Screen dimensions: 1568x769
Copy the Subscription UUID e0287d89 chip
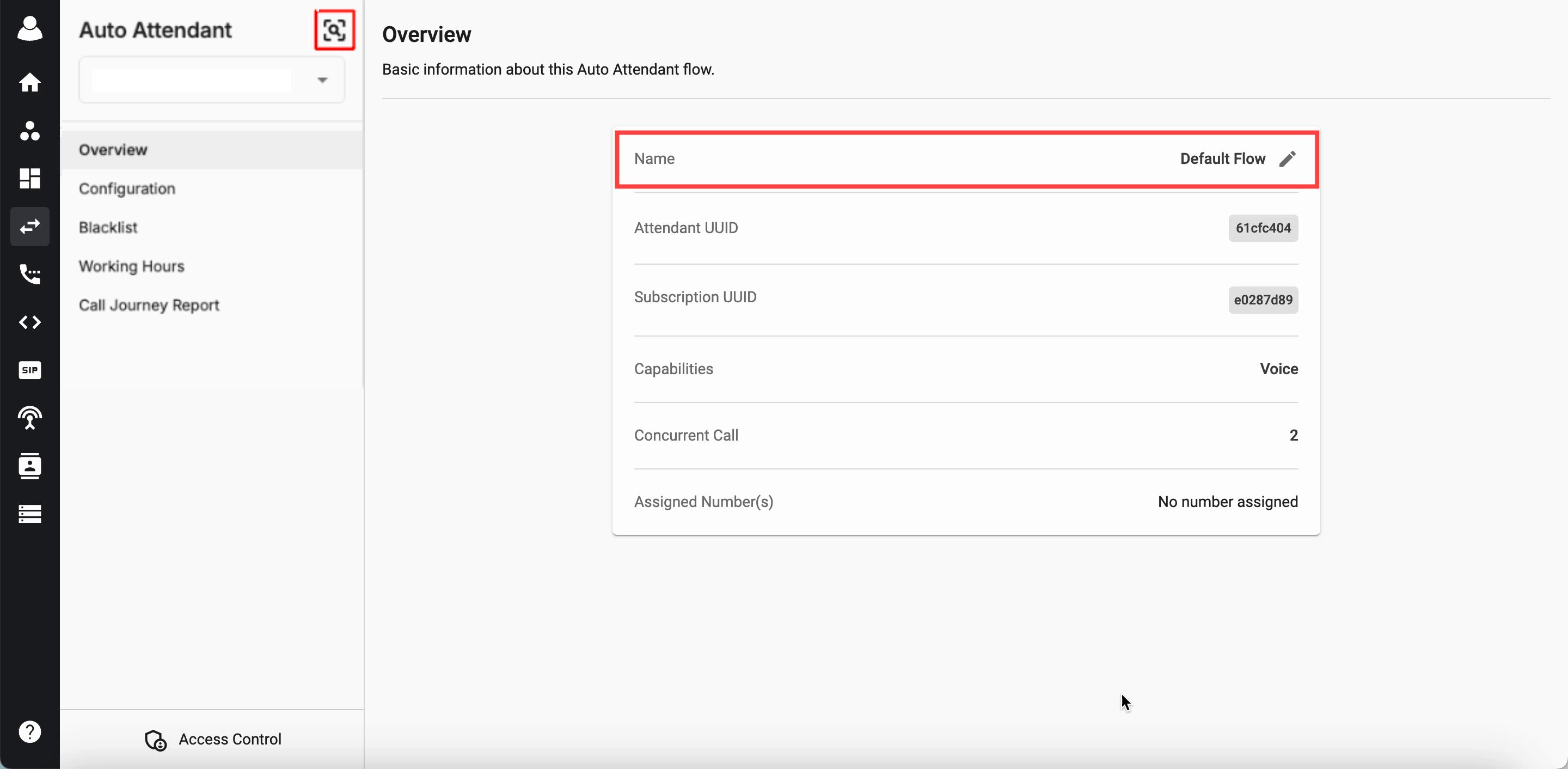1263,300
